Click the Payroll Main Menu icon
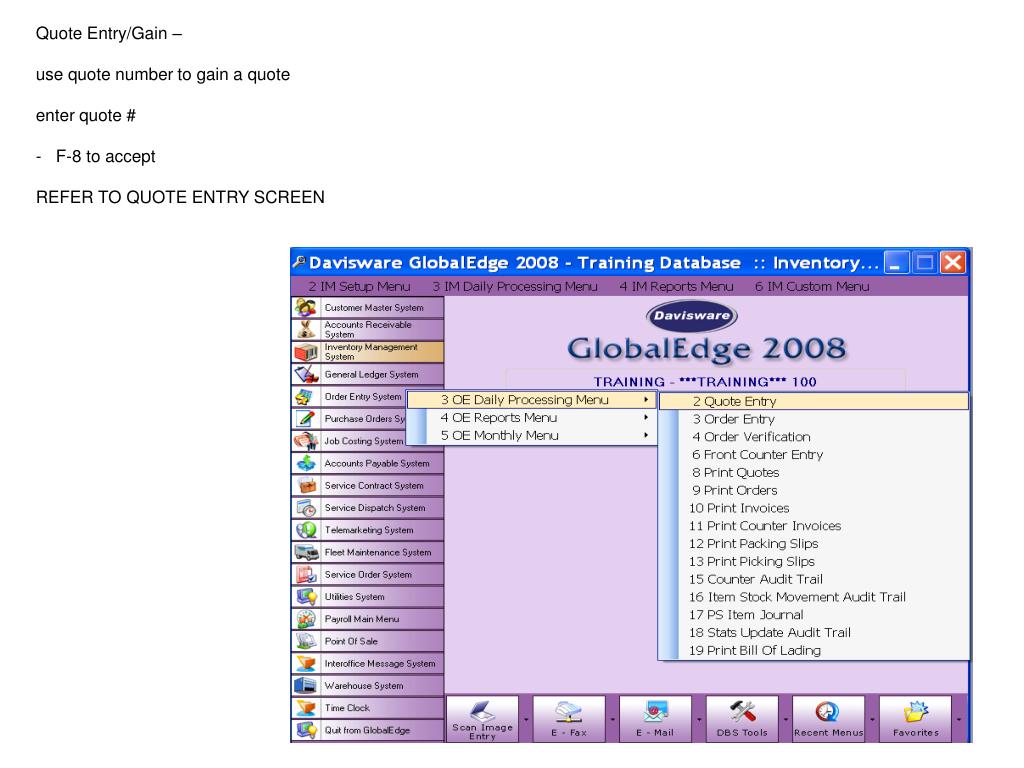1024x768 pixels. coord(305,618)
